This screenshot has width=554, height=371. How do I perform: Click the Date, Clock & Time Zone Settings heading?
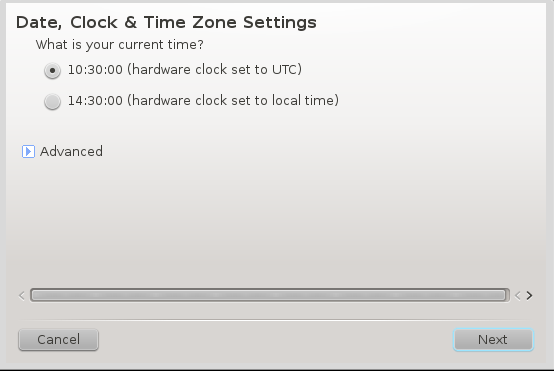point(166,23)
